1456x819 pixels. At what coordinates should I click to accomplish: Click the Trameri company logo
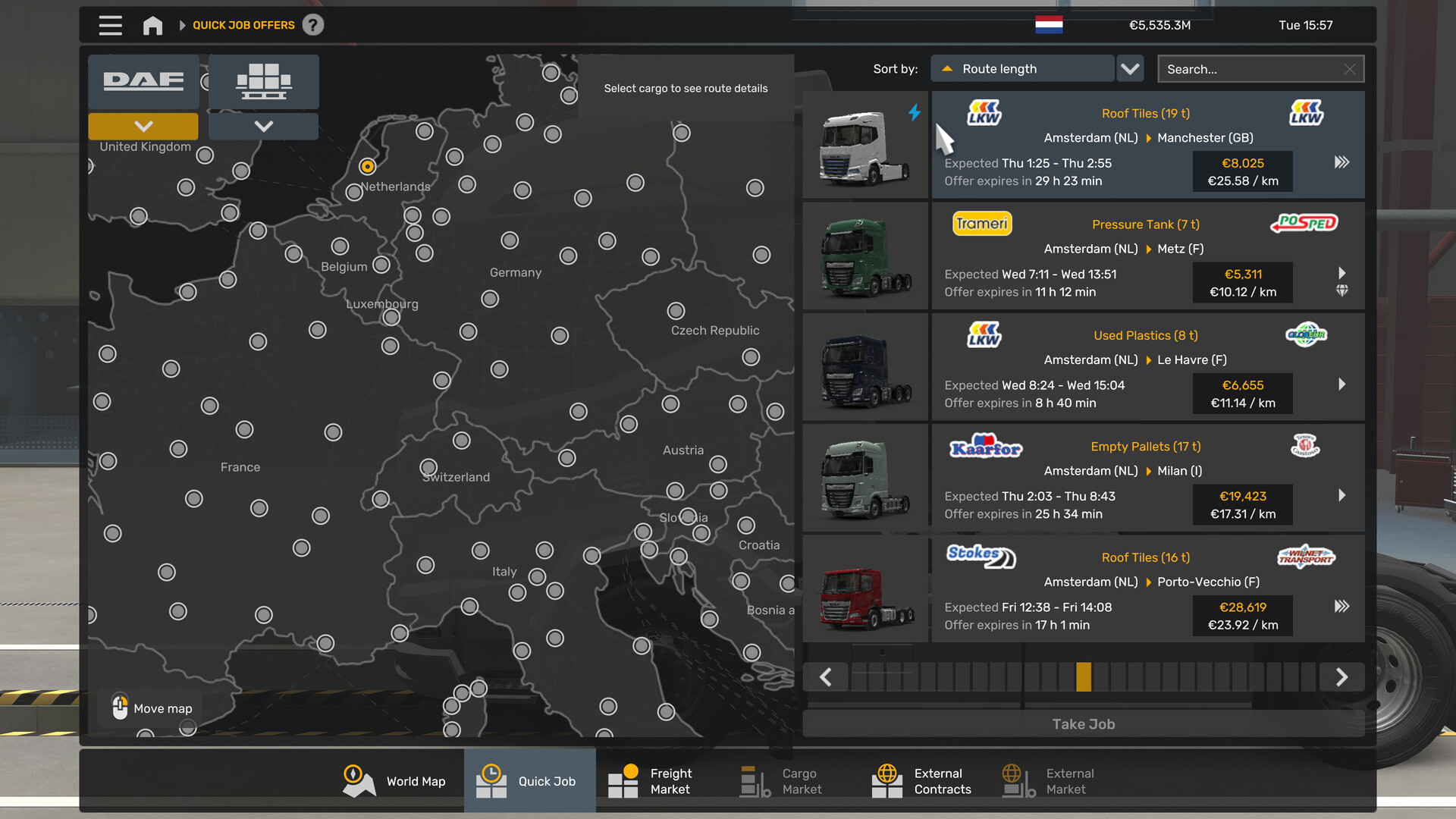[981, 223]
